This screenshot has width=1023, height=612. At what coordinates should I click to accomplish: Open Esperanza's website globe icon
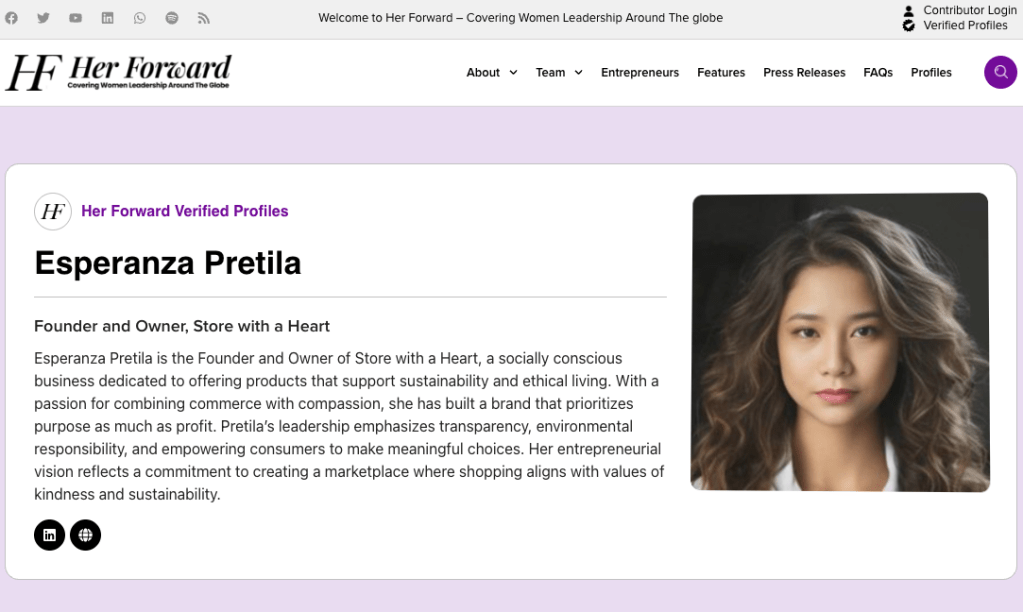[86, 535]
